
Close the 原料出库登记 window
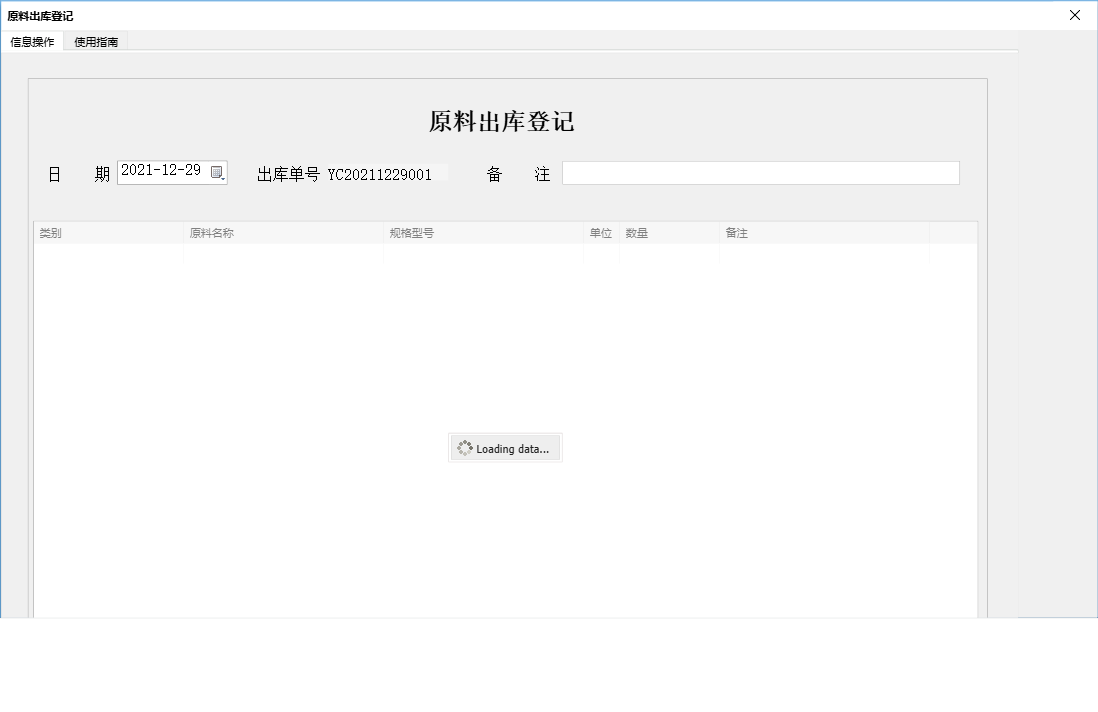1074,15
